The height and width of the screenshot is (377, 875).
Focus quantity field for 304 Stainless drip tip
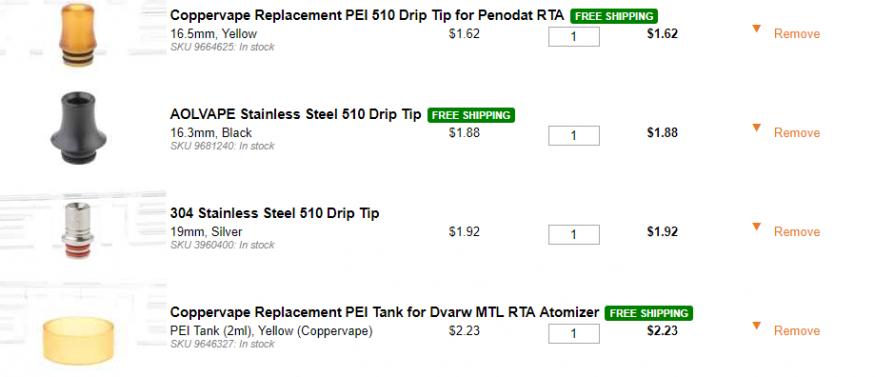point(574,235)
